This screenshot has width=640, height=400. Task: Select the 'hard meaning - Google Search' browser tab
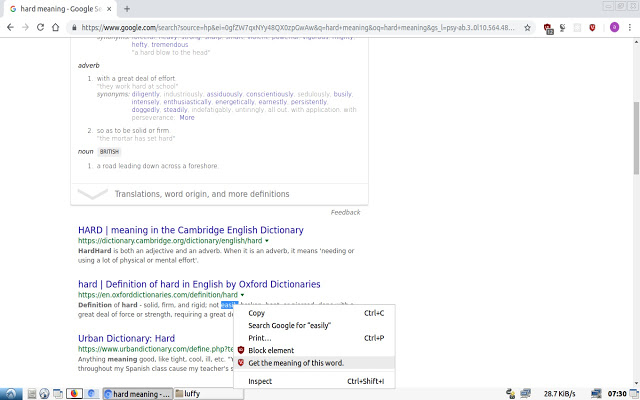coord(60,9)
